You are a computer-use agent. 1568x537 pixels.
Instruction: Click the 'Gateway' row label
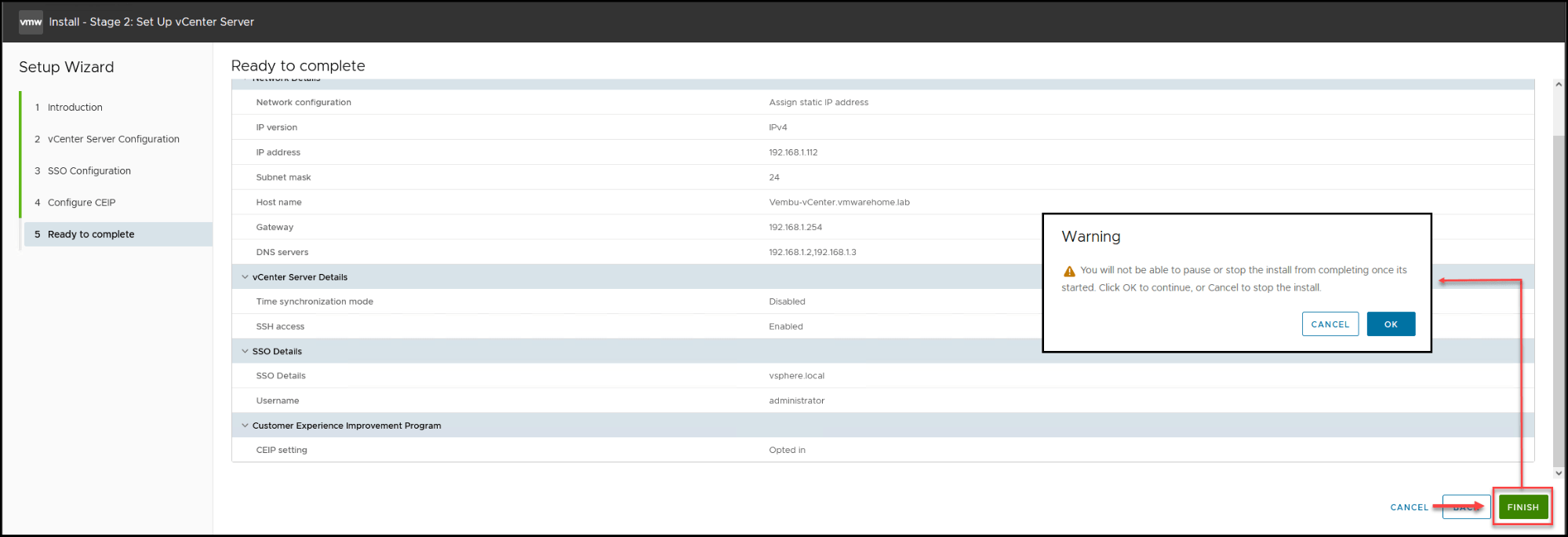(275, 228)
